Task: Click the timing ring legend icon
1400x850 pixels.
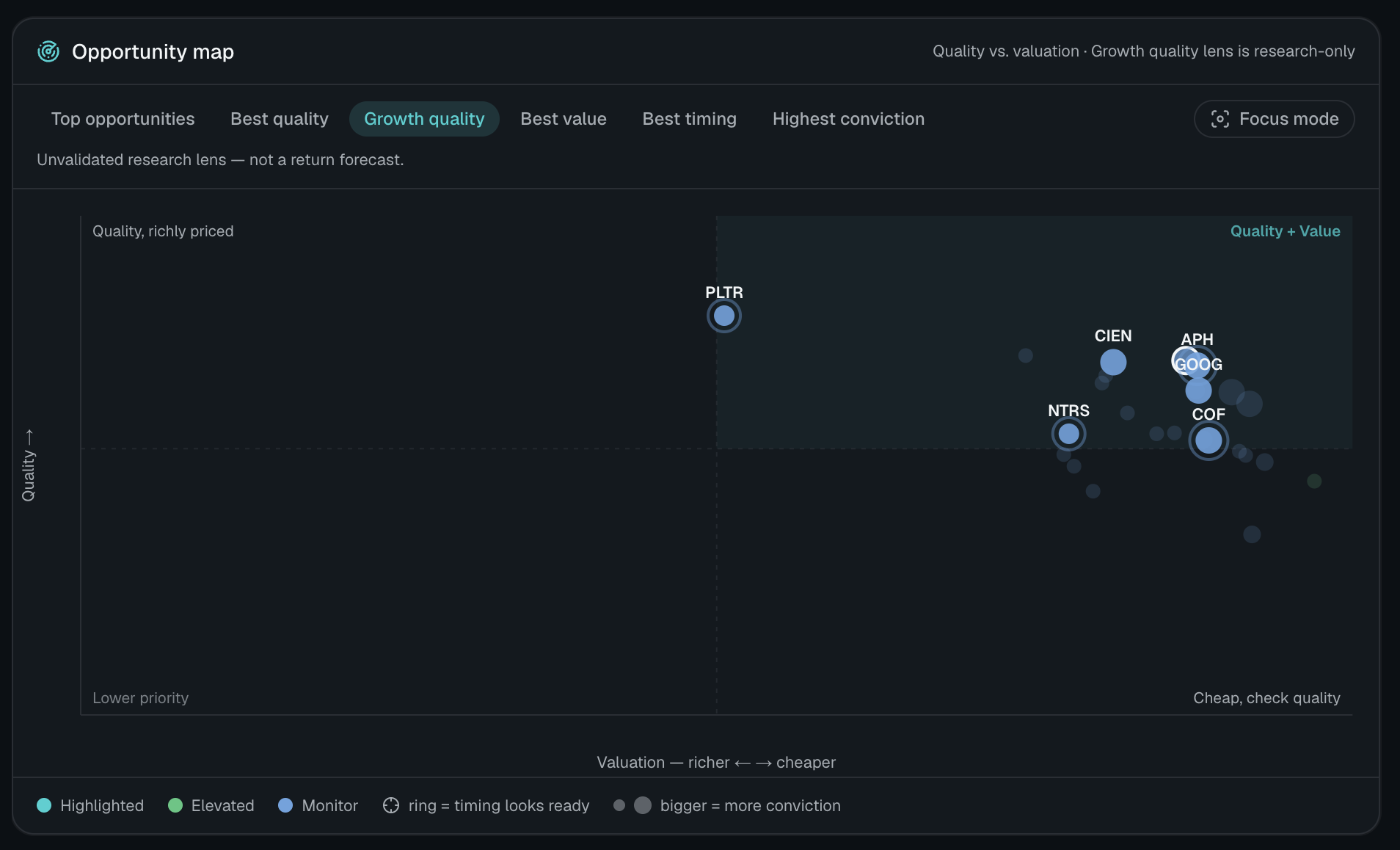Action: 391,805
